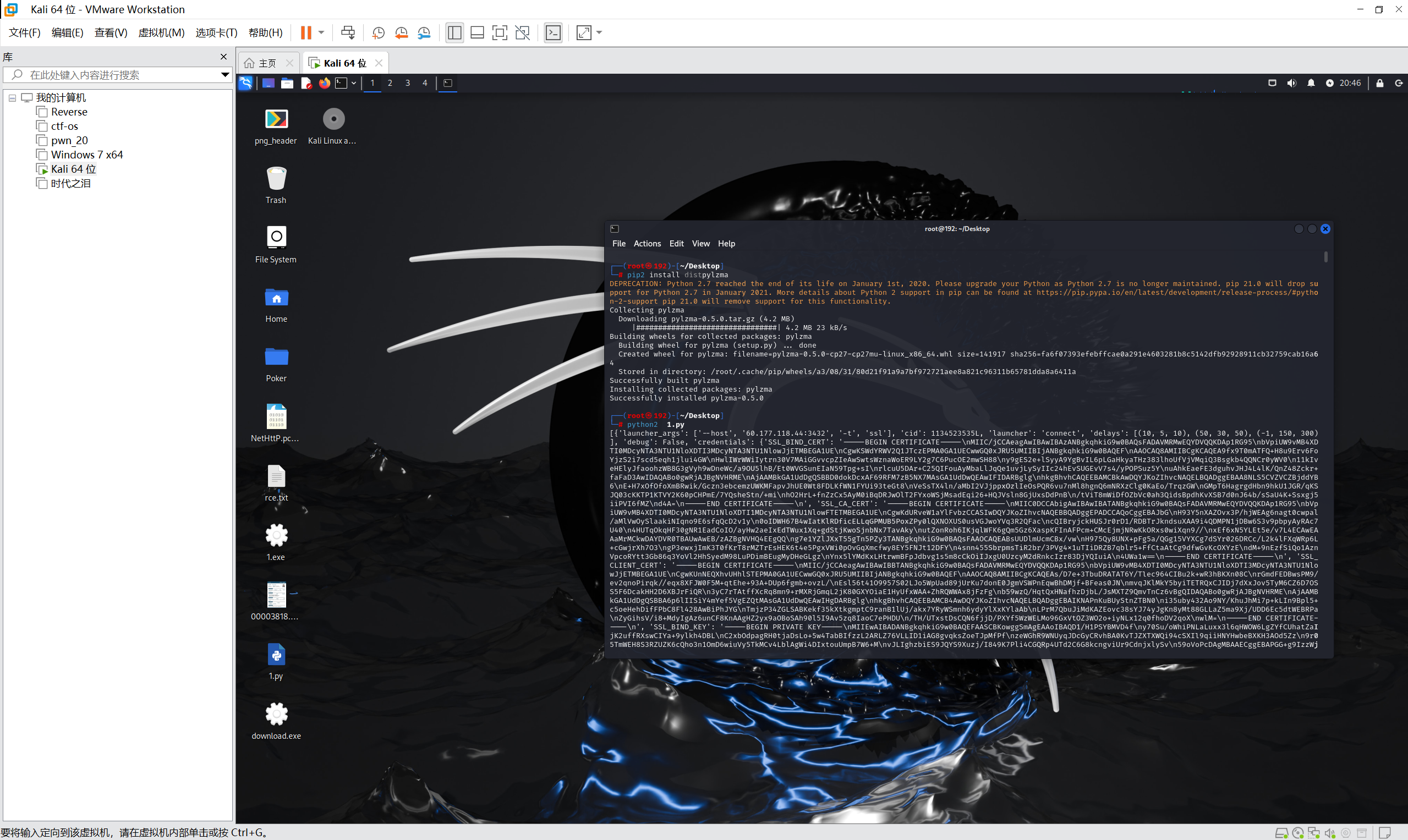Open the 编辑(E) menu

click(x=67, y=33)
